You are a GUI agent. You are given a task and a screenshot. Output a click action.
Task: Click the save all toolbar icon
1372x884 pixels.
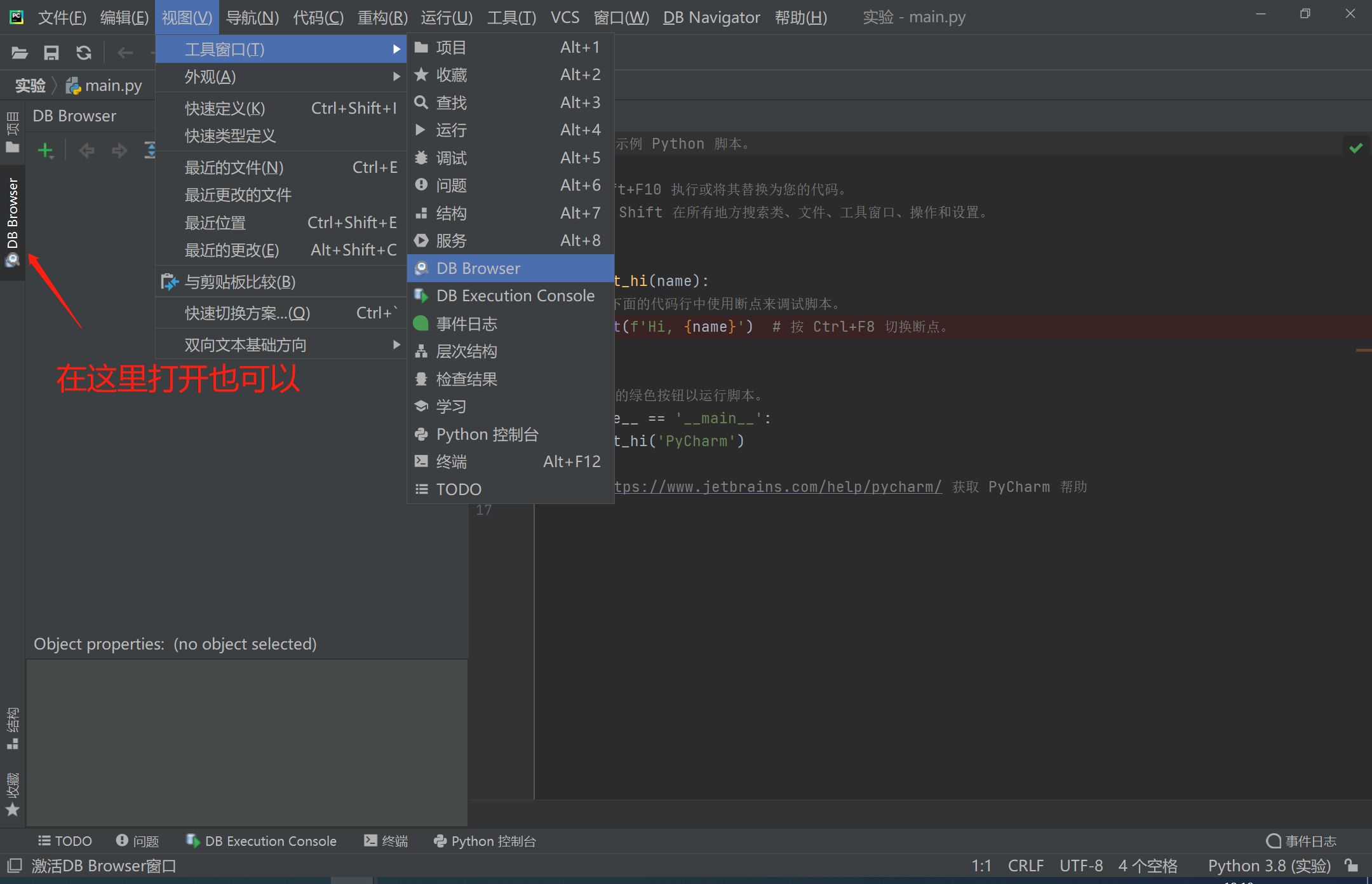(51, 52)
